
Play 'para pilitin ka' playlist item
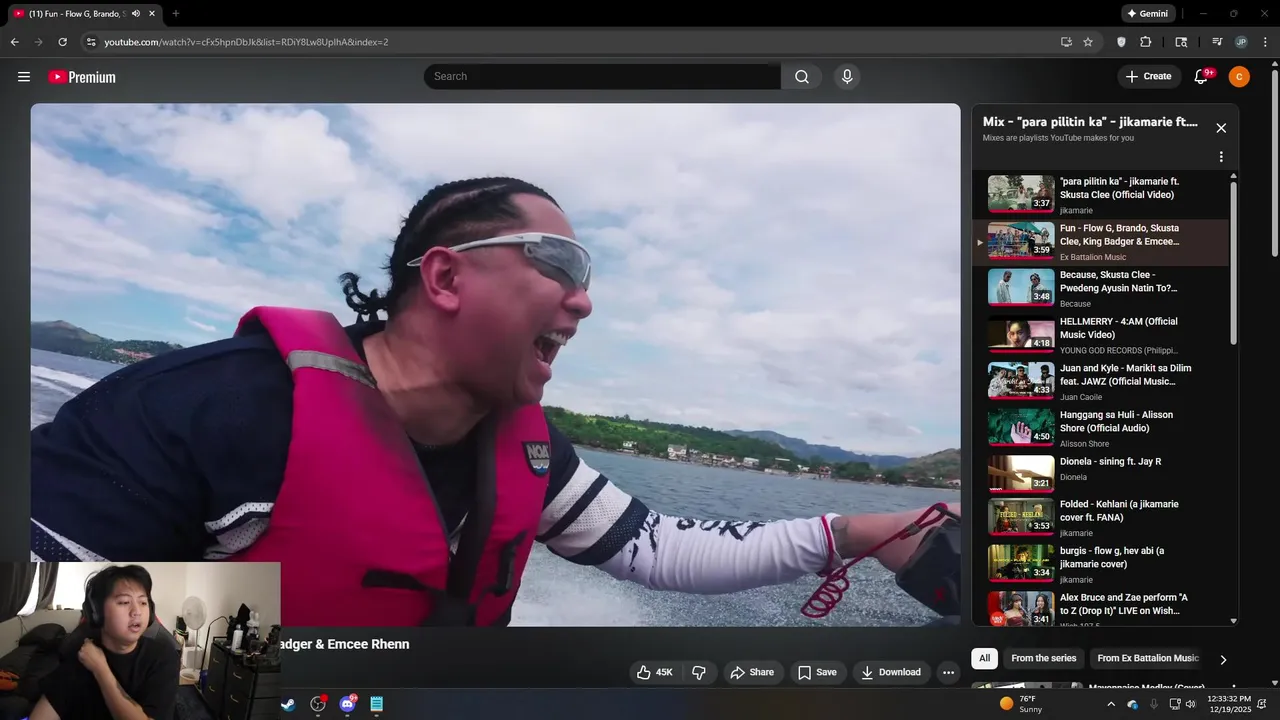[x=1100, y=195]
